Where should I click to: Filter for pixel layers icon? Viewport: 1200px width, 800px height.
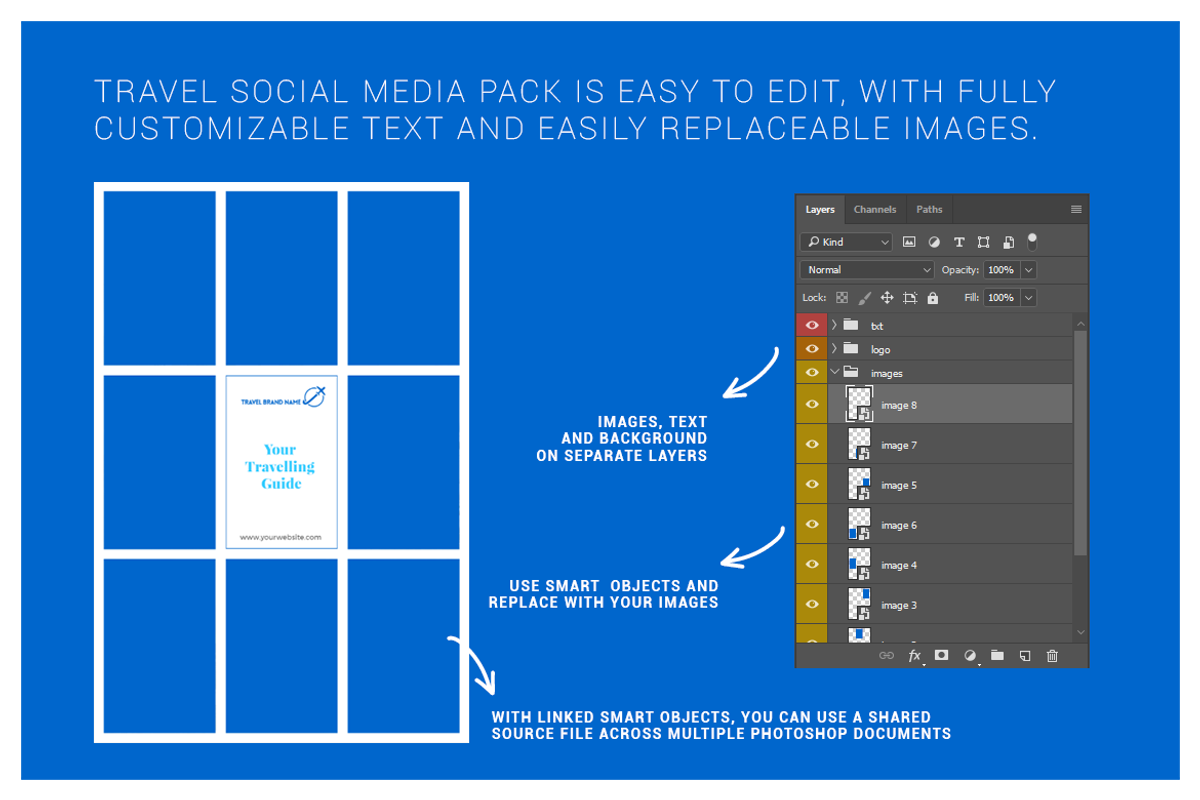tap(909, 242)
